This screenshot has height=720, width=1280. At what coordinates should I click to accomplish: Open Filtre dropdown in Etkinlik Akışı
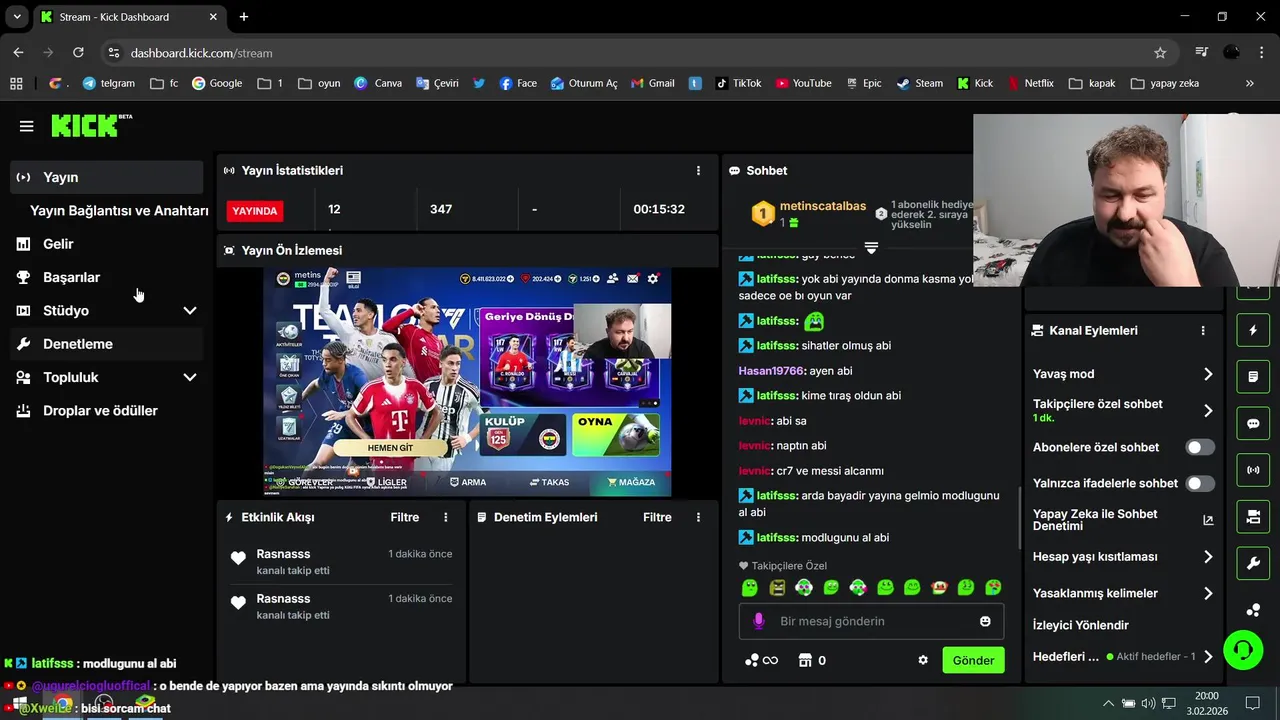(405, 517)
